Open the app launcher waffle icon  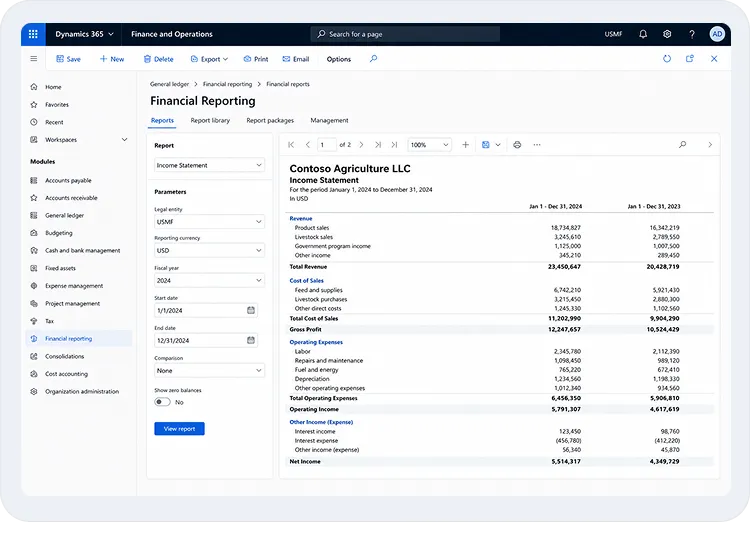pos(33,34)
